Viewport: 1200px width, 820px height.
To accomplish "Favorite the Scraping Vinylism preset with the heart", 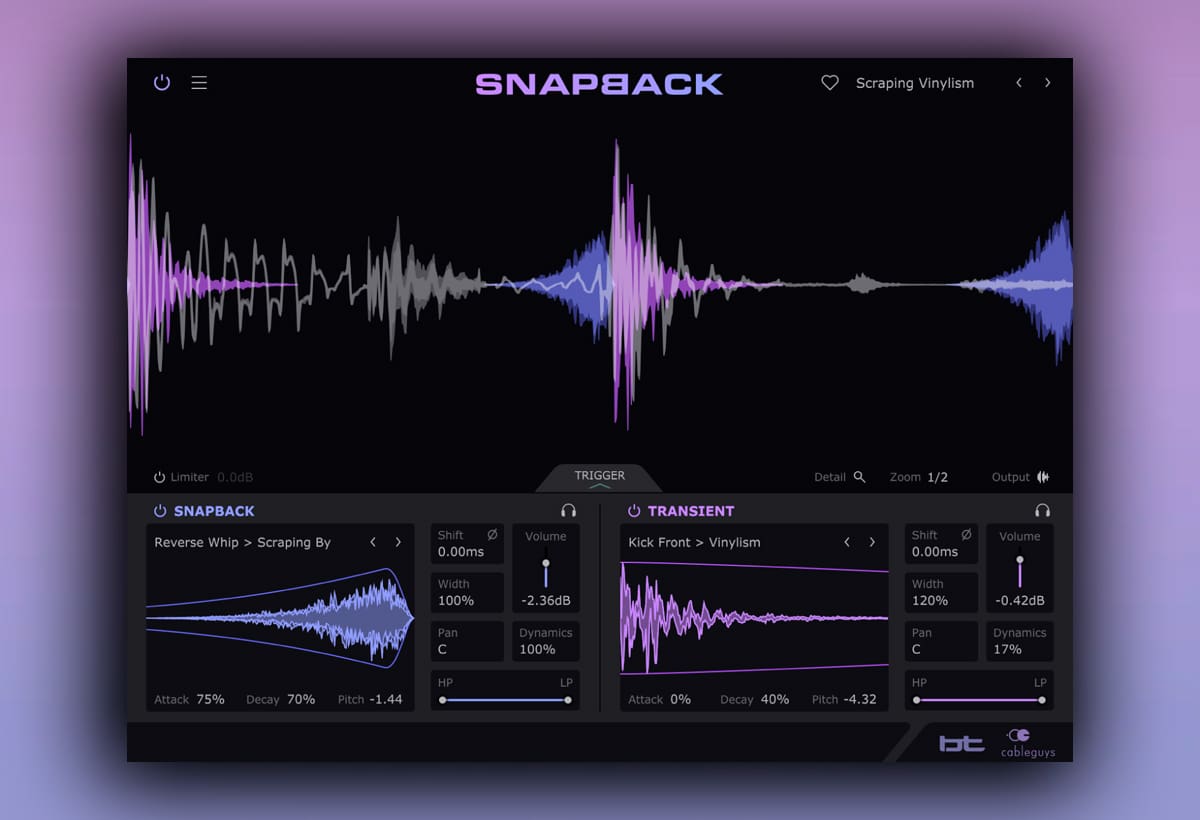I will click(x=830, y=83).
